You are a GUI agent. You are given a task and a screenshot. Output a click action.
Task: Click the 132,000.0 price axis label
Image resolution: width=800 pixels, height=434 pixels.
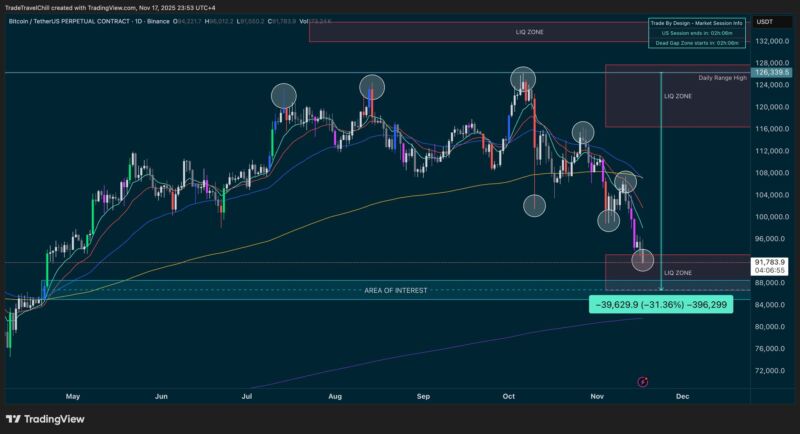[x=770, y=41]
